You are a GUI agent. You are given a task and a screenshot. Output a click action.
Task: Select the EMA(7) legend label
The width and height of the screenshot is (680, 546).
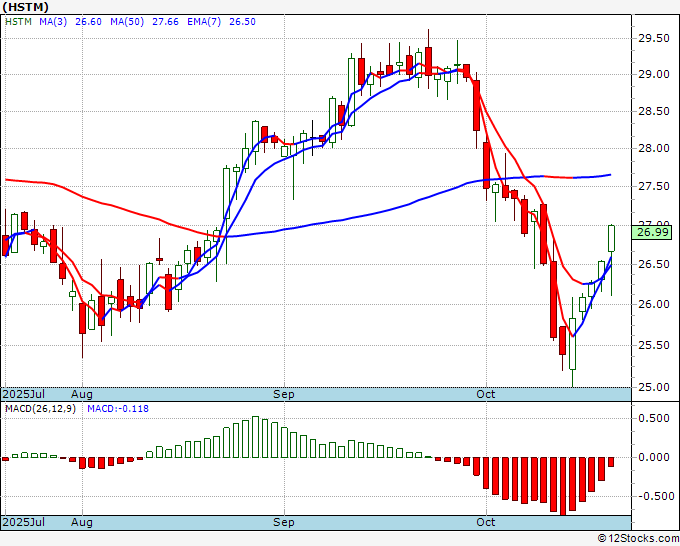coord(204,22)
